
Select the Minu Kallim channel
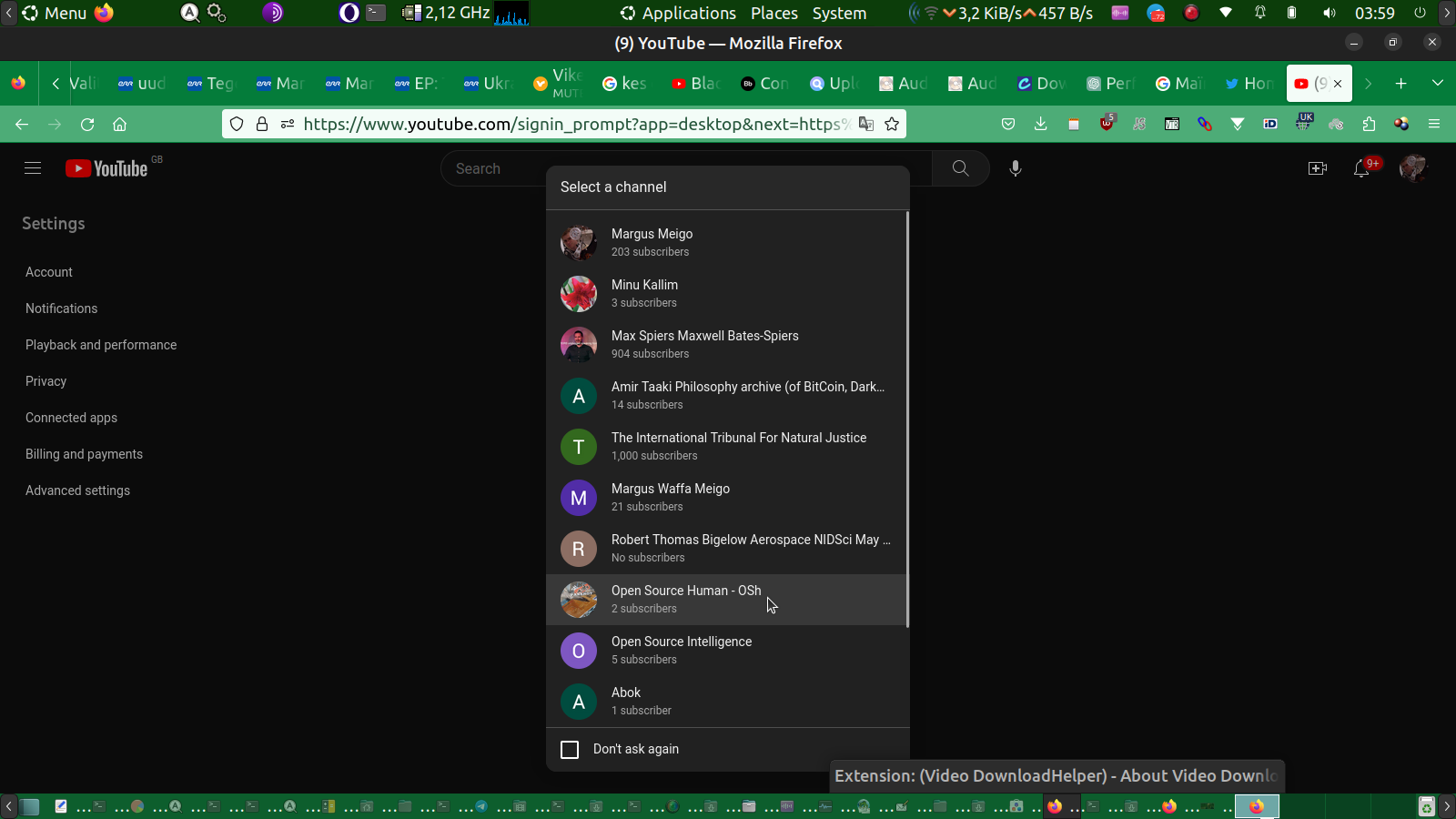[726, 294]
